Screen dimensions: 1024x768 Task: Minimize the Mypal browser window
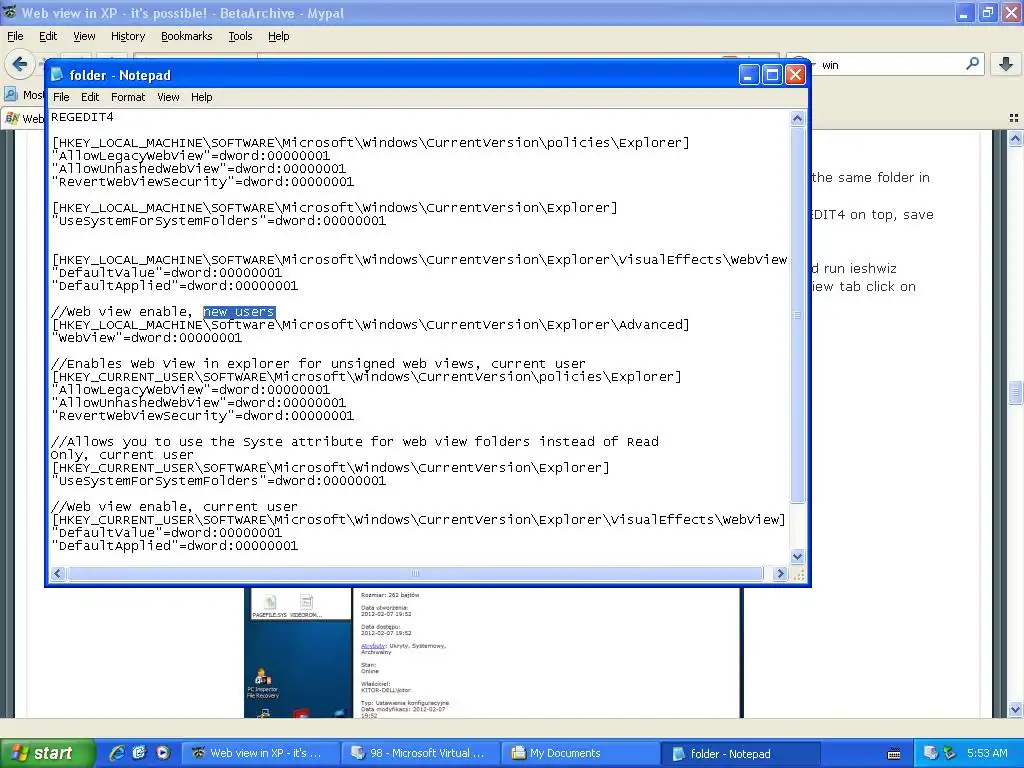pyautogui.click(x=965, y=13)
